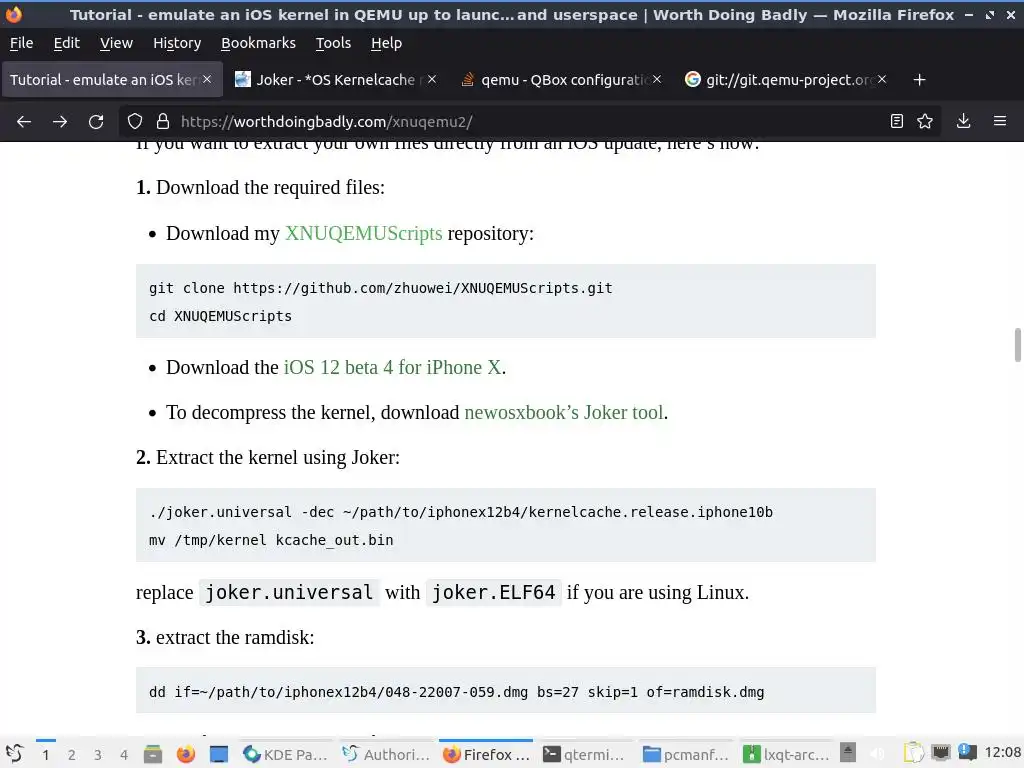The height and width of the screenshot is (768, 1024).
Task: Switch to qemu QBox configuration tab
Action: (x=560, y=80)
